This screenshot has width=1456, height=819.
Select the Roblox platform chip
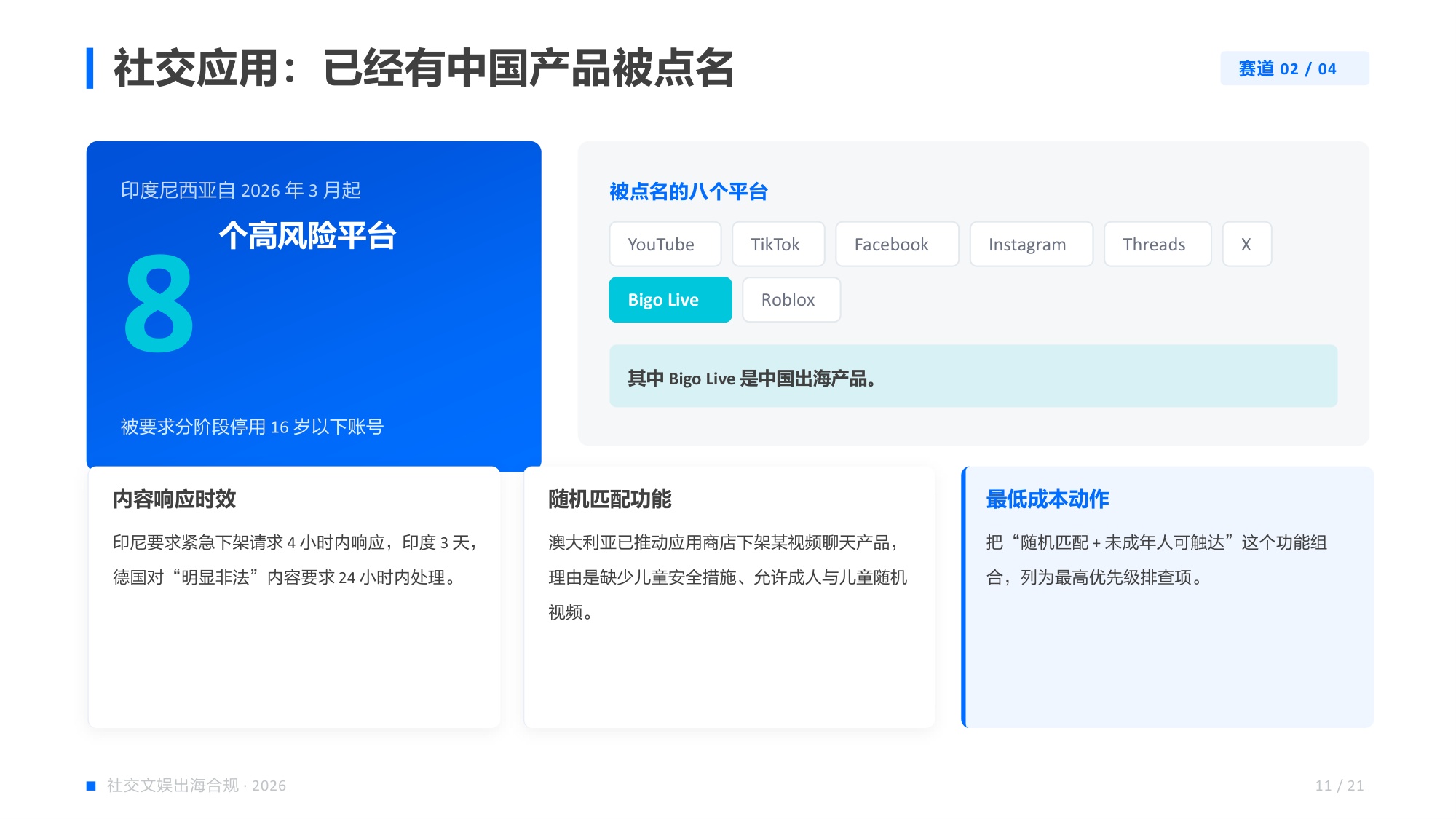pos(791,299)
